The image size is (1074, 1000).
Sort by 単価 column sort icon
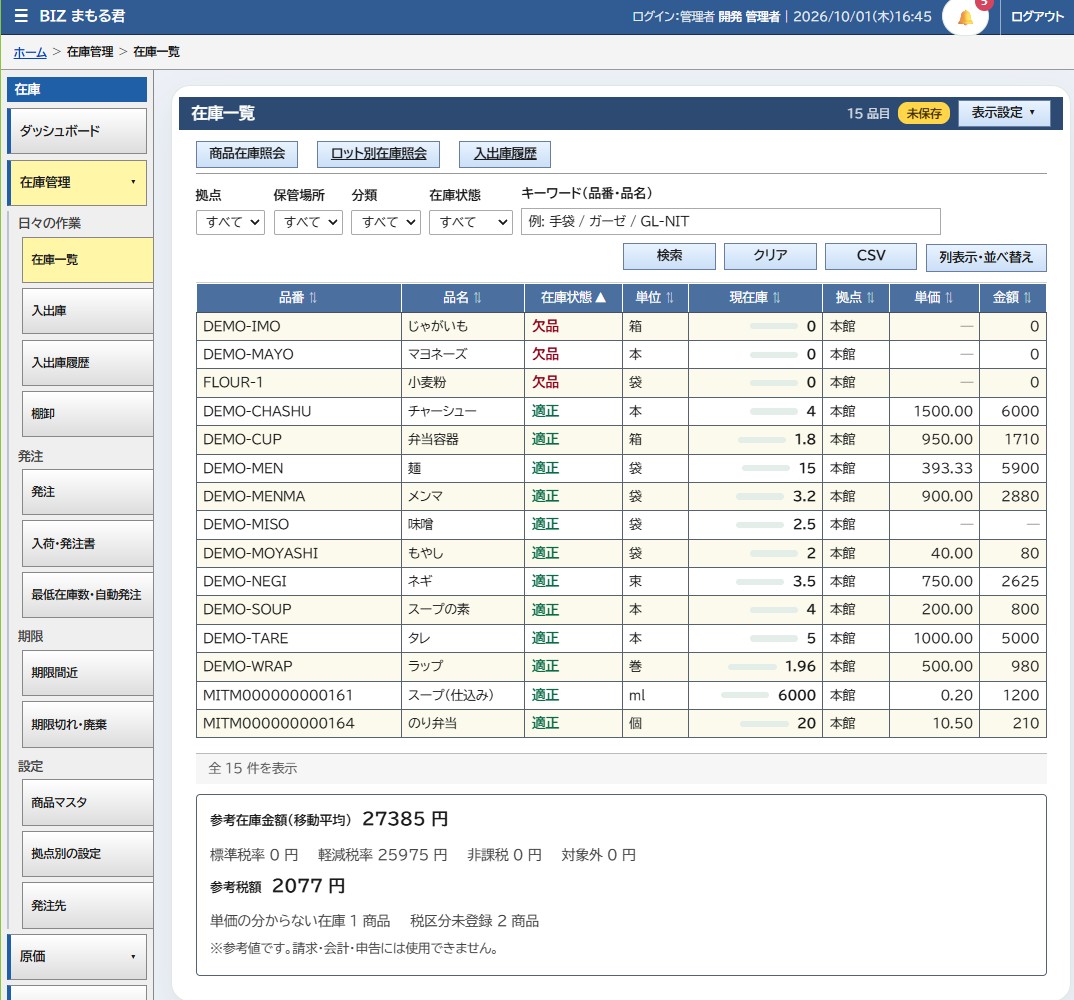(949, 298)
